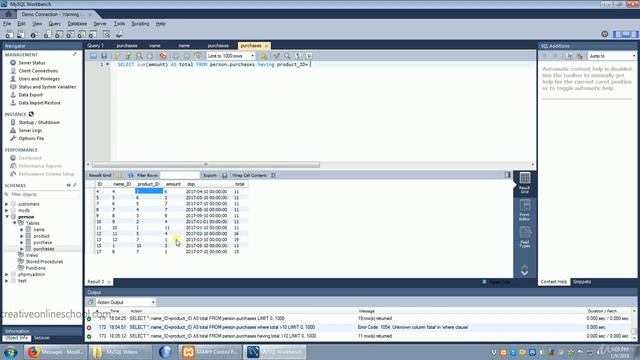Open the Server Status page
The height and width of the screenshot is (360, 640).
[x=32, y=63]
